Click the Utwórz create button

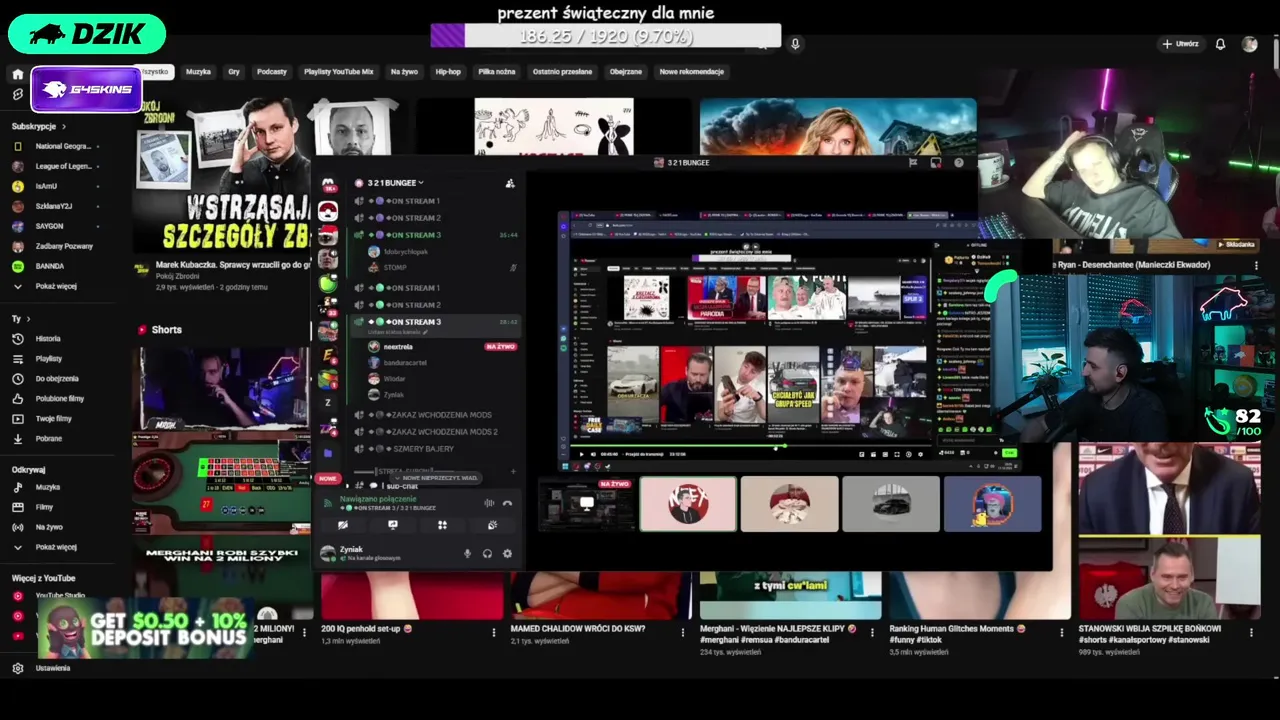pyautogui.click(x=1180, y=44)
